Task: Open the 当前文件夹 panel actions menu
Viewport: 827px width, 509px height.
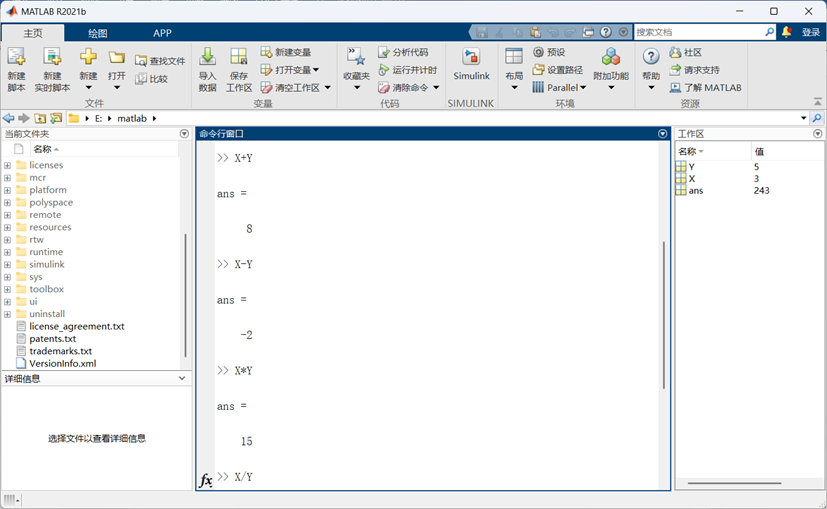Action: pyautogui.click(x=184, y=134)
